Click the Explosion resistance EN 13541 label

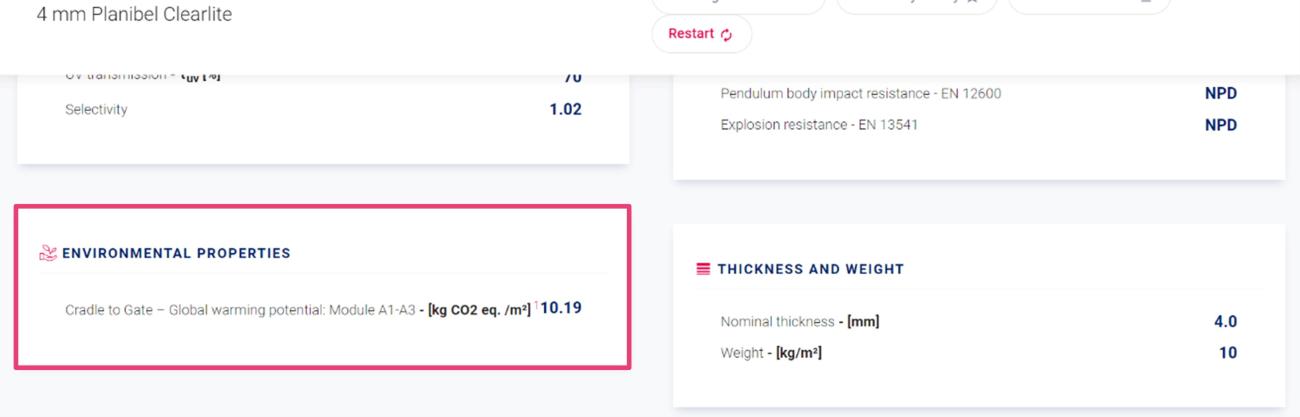[x=819, y=125]
